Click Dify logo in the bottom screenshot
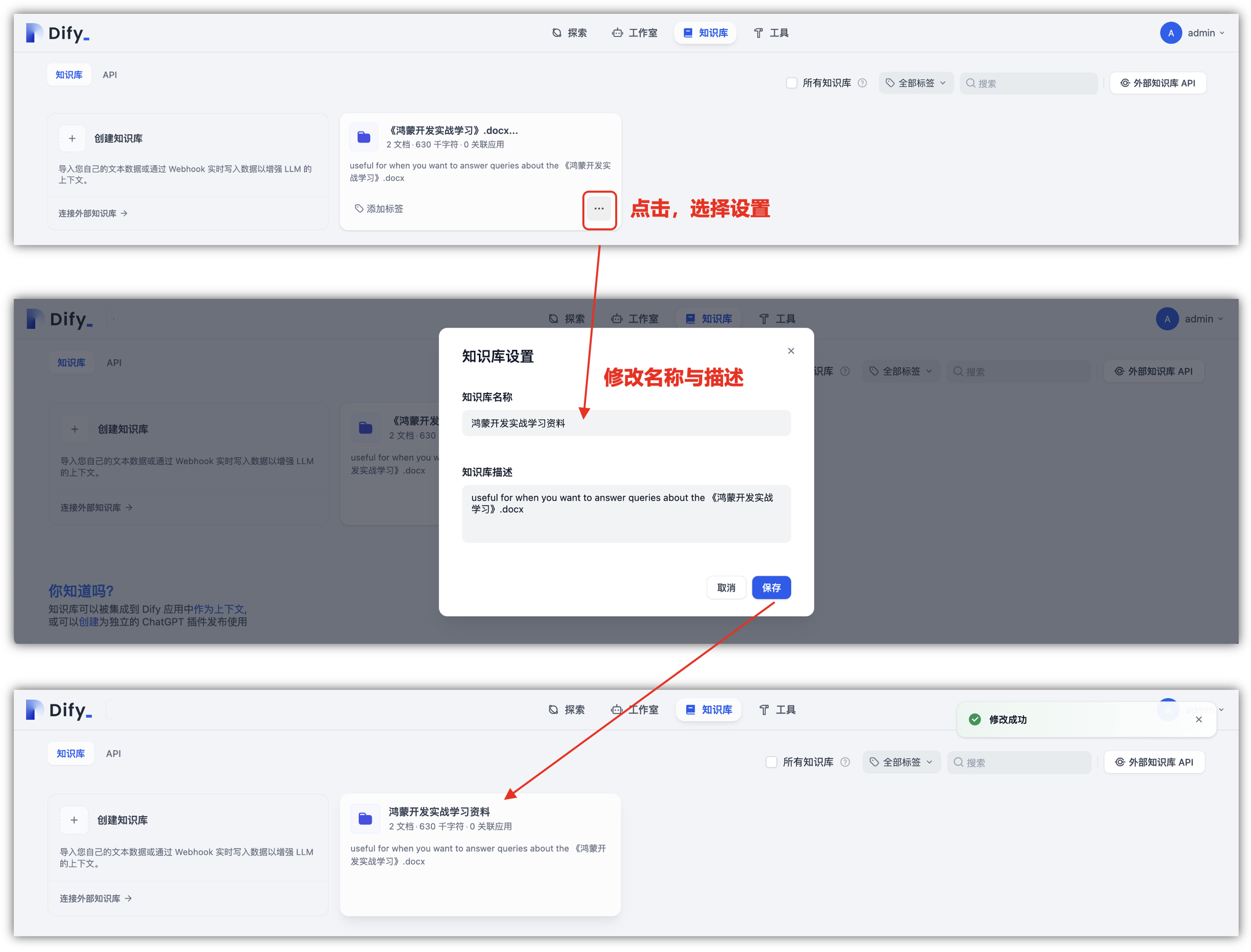The height and width of the screenshot is (952, 1251). (59, 710)
